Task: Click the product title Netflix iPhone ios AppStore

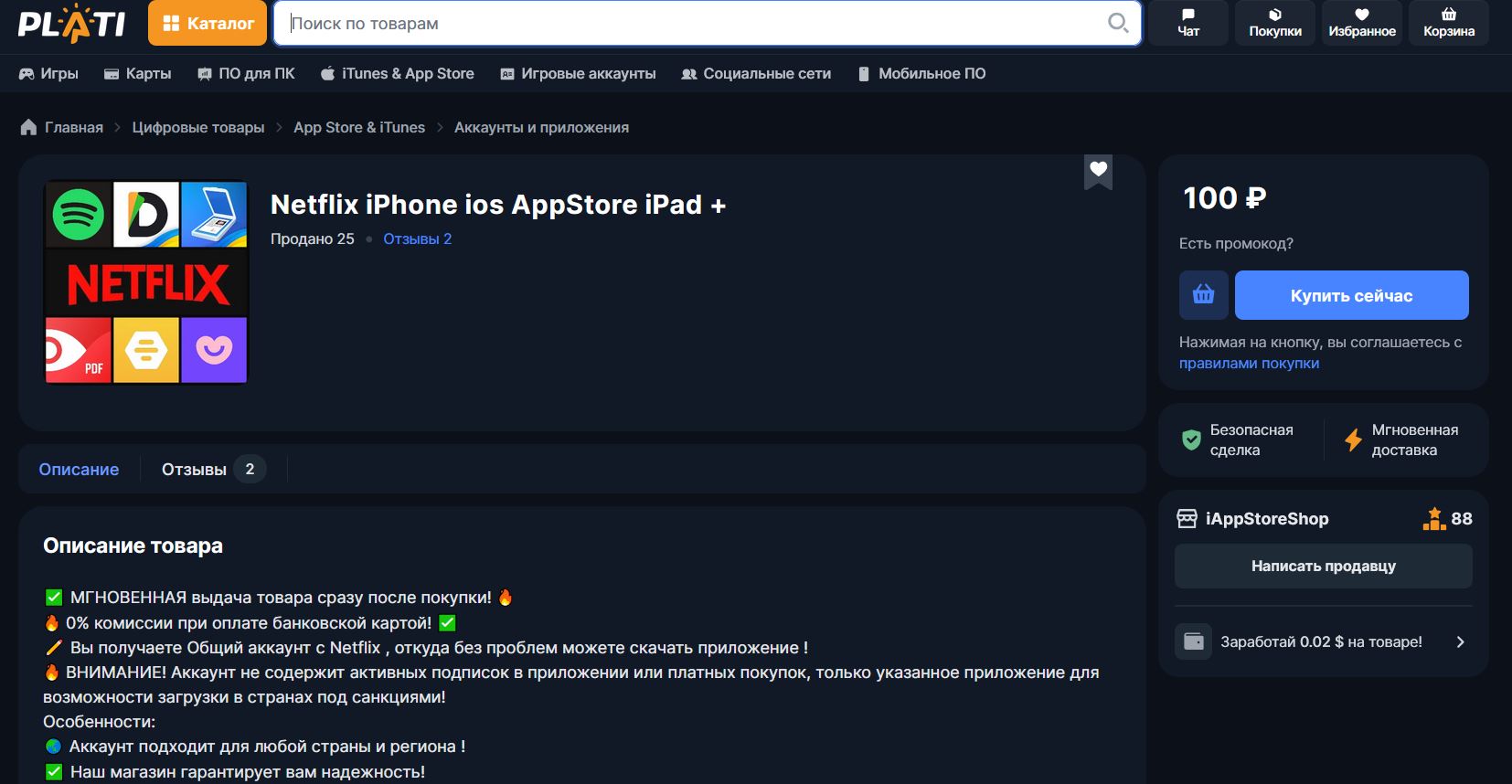Action: pos(498,205)
